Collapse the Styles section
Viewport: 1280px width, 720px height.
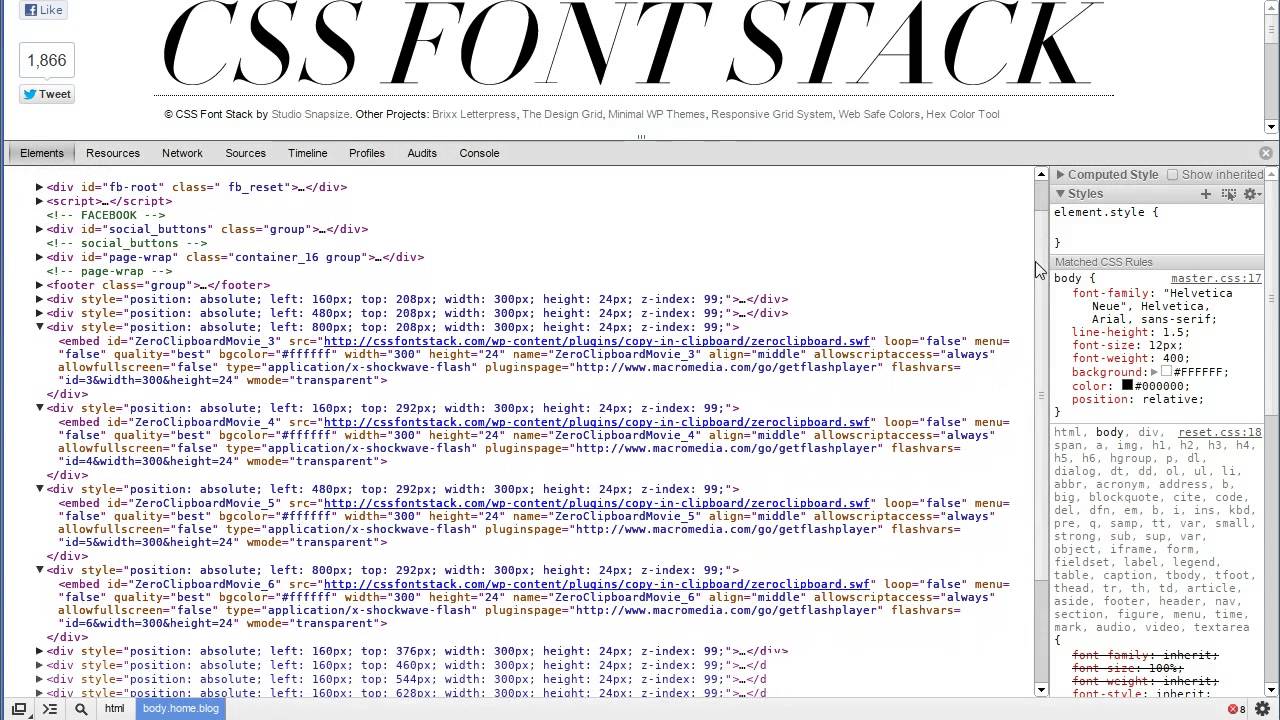[x=1060, y=194]
